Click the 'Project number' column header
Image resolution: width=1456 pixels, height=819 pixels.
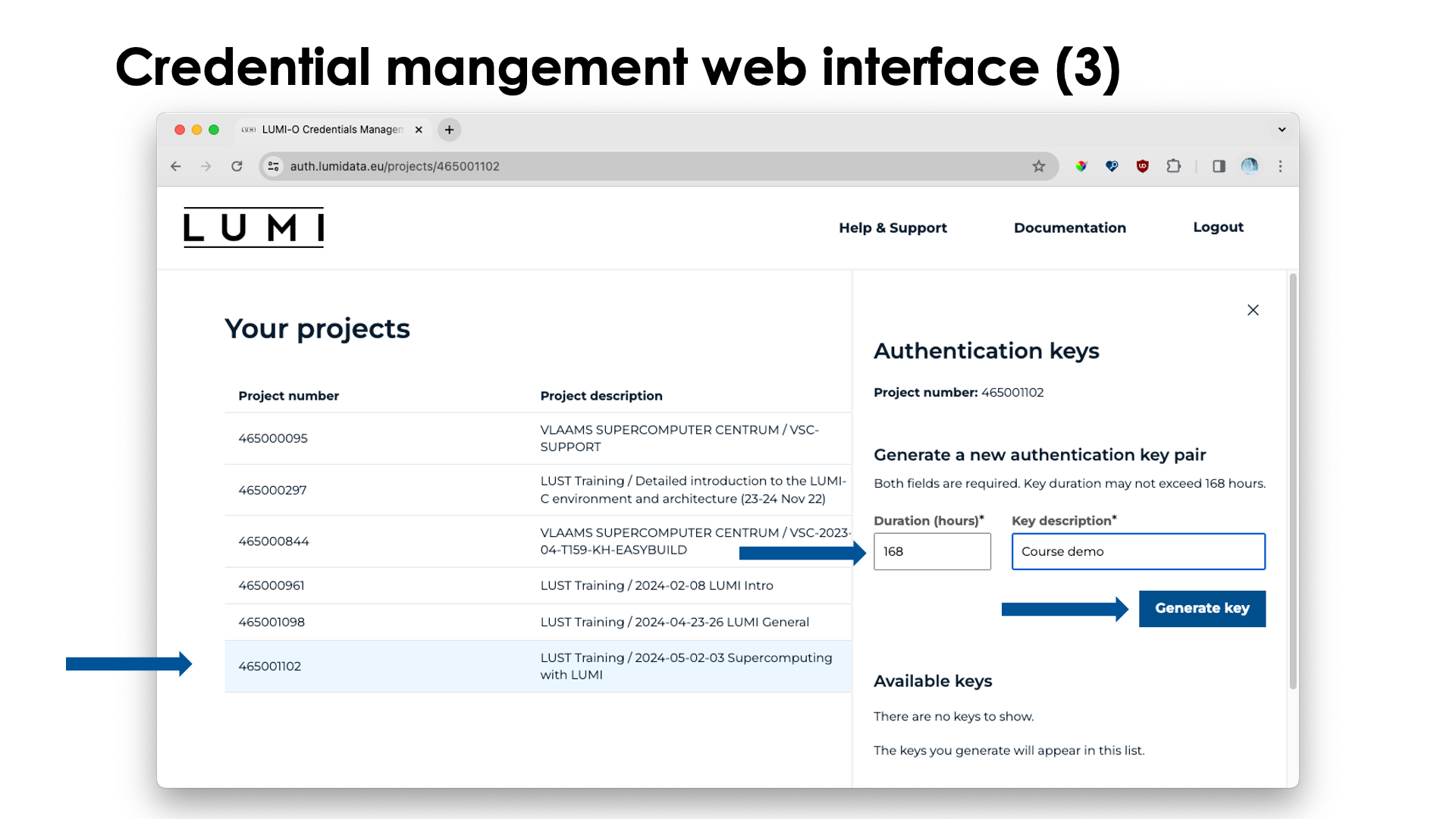288,396
